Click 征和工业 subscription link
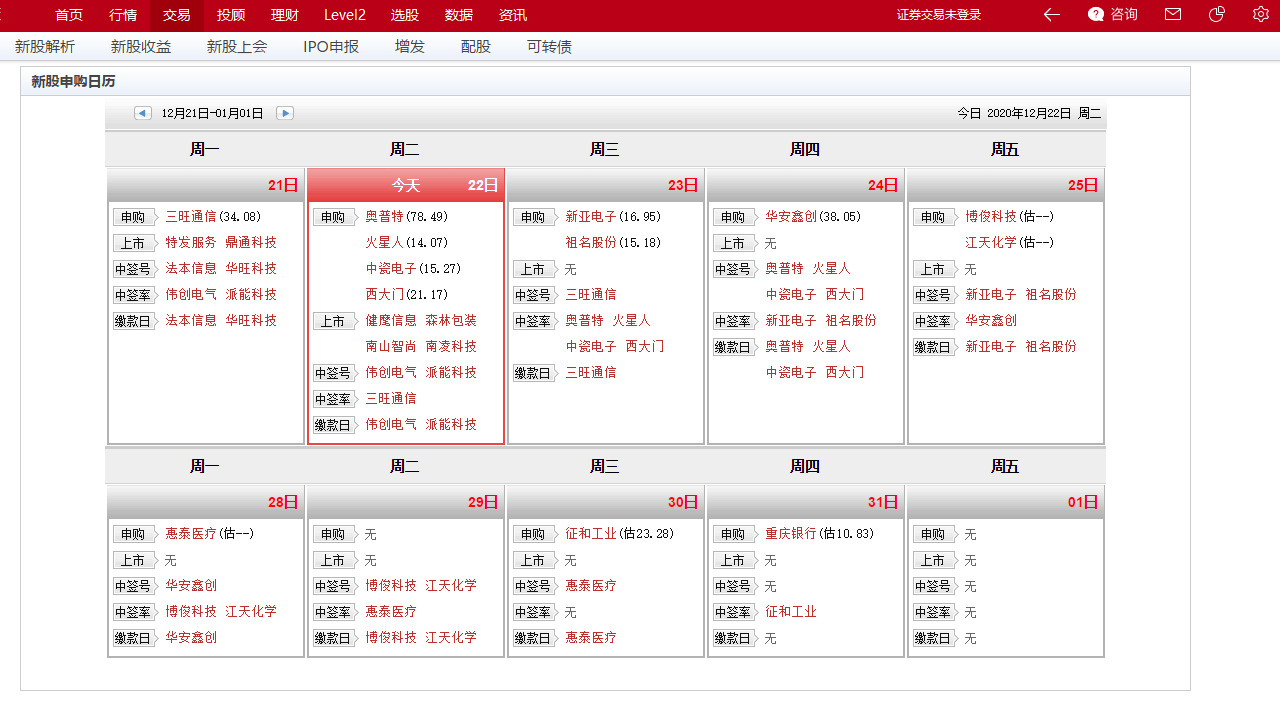This screenshot has width=1280, height=720. click(x=588, y=533)
